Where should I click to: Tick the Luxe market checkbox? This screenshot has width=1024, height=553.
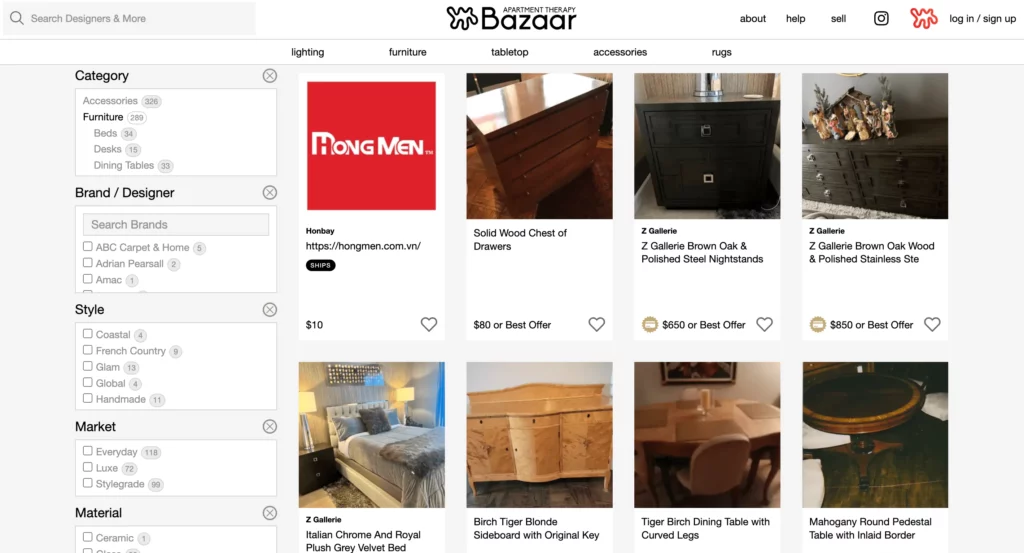pyautogui.click(x=88, y=467)
